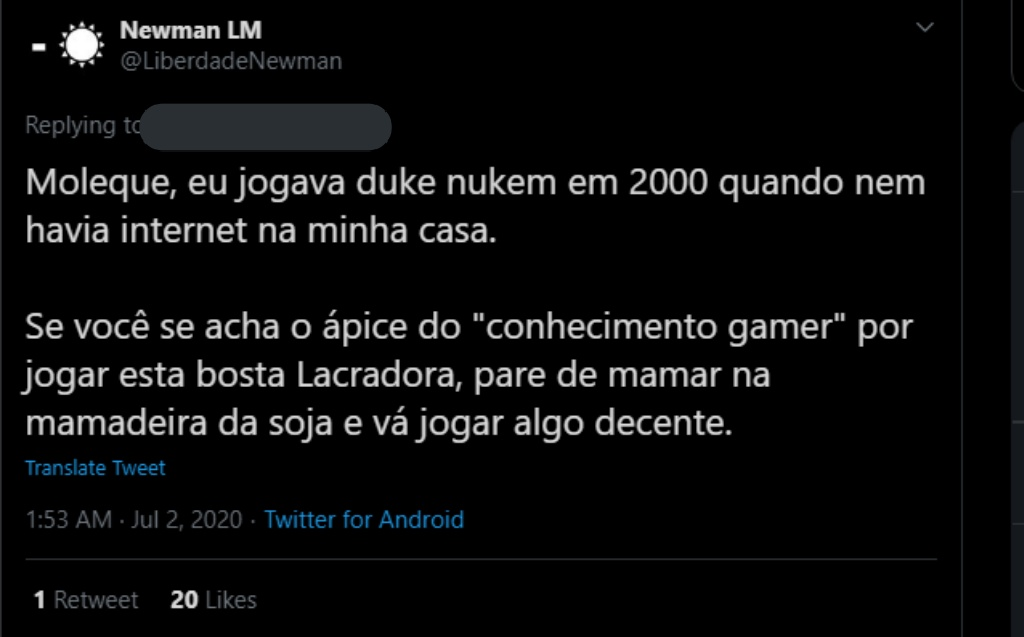Click the phrase "havia internet na minha casa"

point(259,231)
